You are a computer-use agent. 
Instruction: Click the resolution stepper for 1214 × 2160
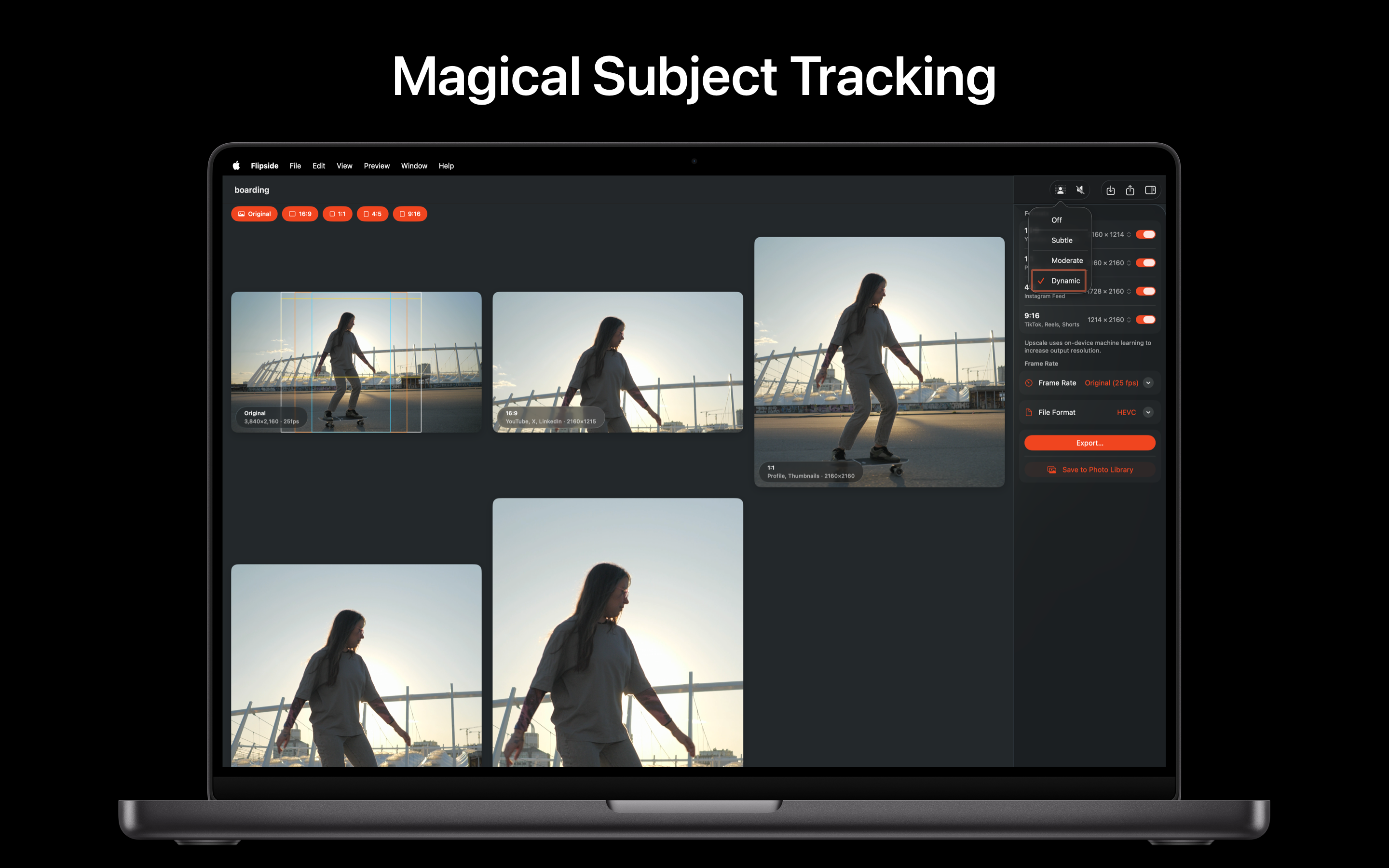point(1129,320)
